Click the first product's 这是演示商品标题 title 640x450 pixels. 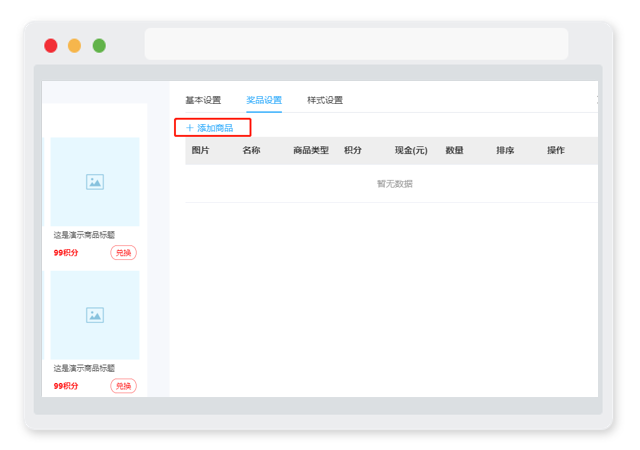[84, 235]
